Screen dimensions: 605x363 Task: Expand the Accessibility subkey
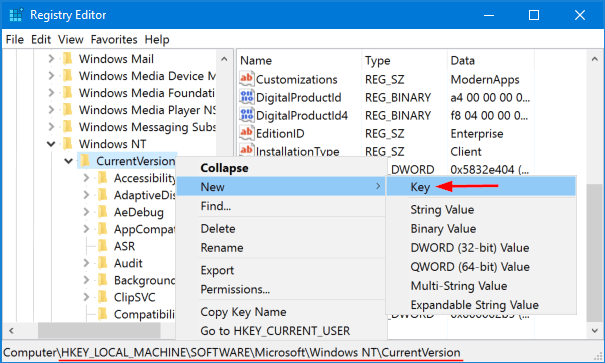(x=86, y=178)
